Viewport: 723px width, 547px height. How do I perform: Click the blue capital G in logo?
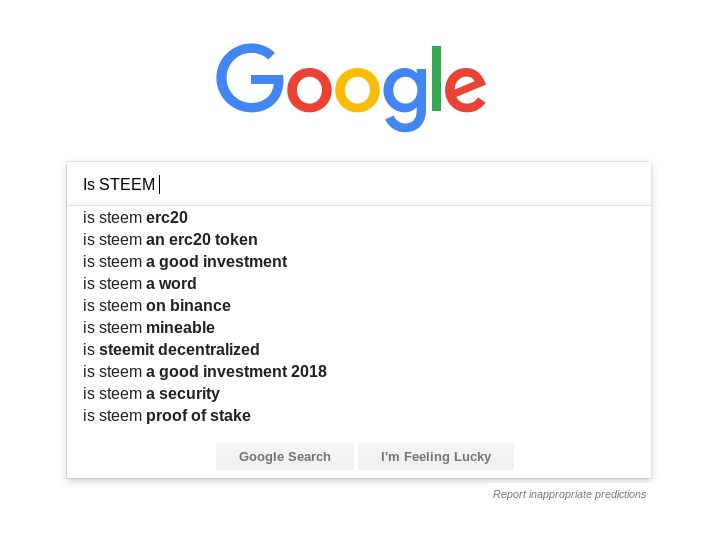(x=250, y=78)
